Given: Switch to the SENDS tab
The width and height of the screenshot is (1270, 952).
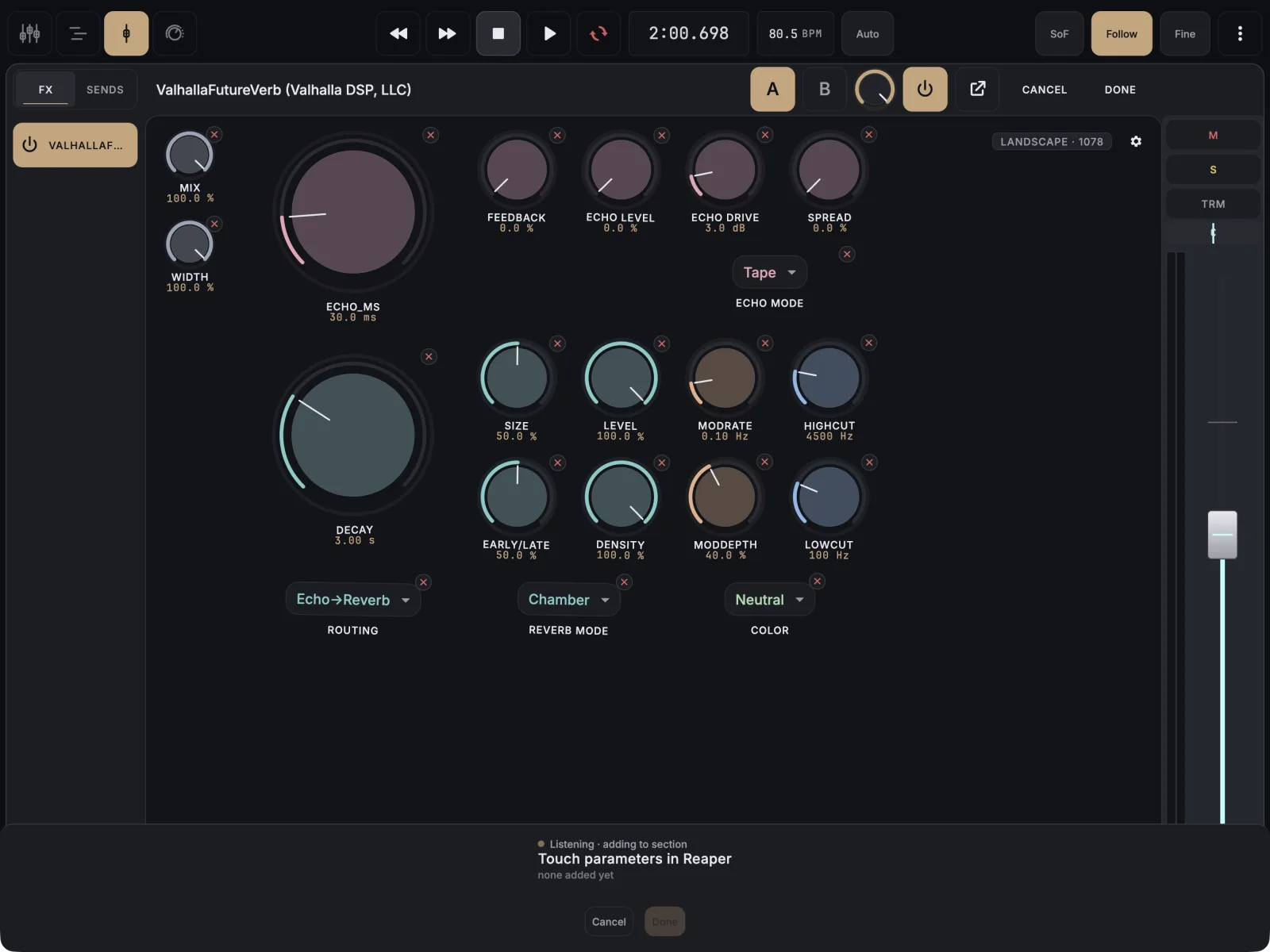Looking at the screenshot, I should [105, 89].
